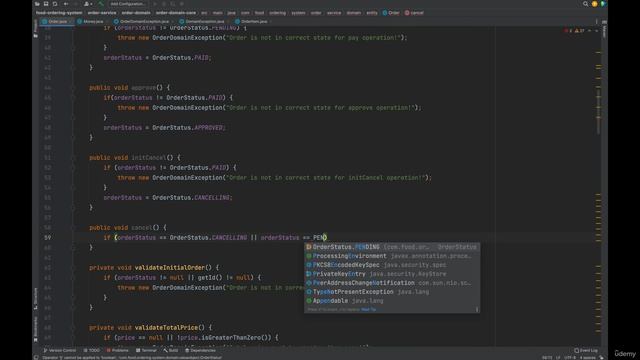
Task: Switch to the Order.java editor tab
Action: tap(57, 21)
